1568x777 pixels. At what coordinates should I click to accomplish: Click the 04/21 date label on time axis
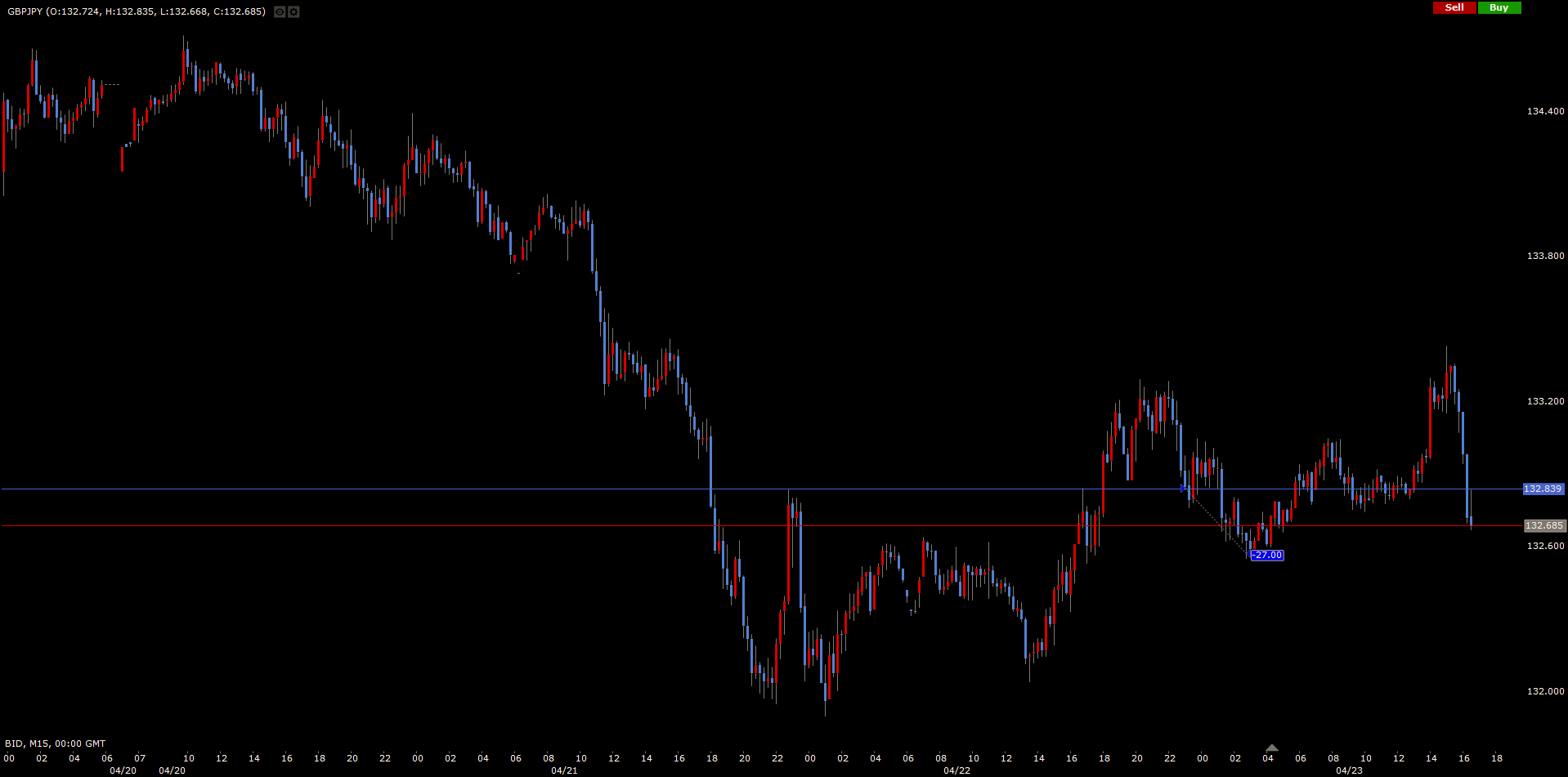tap(564, 770)
